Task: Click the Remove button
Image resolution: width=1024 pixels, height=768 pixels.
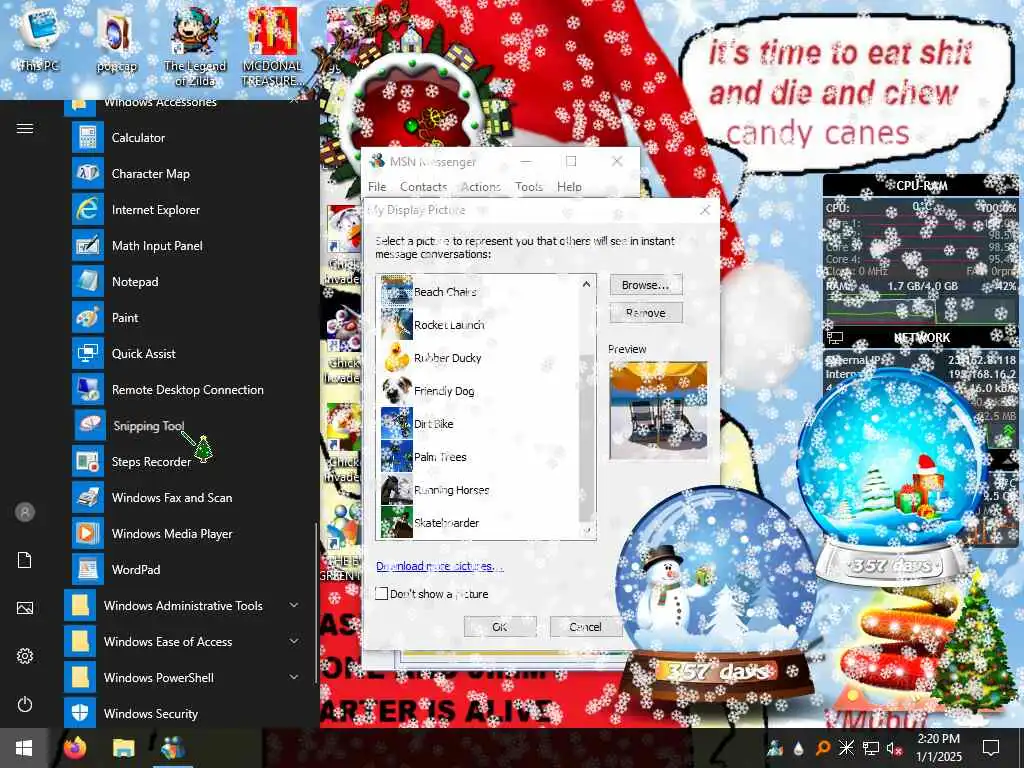Action: click(x=646, y=313)
